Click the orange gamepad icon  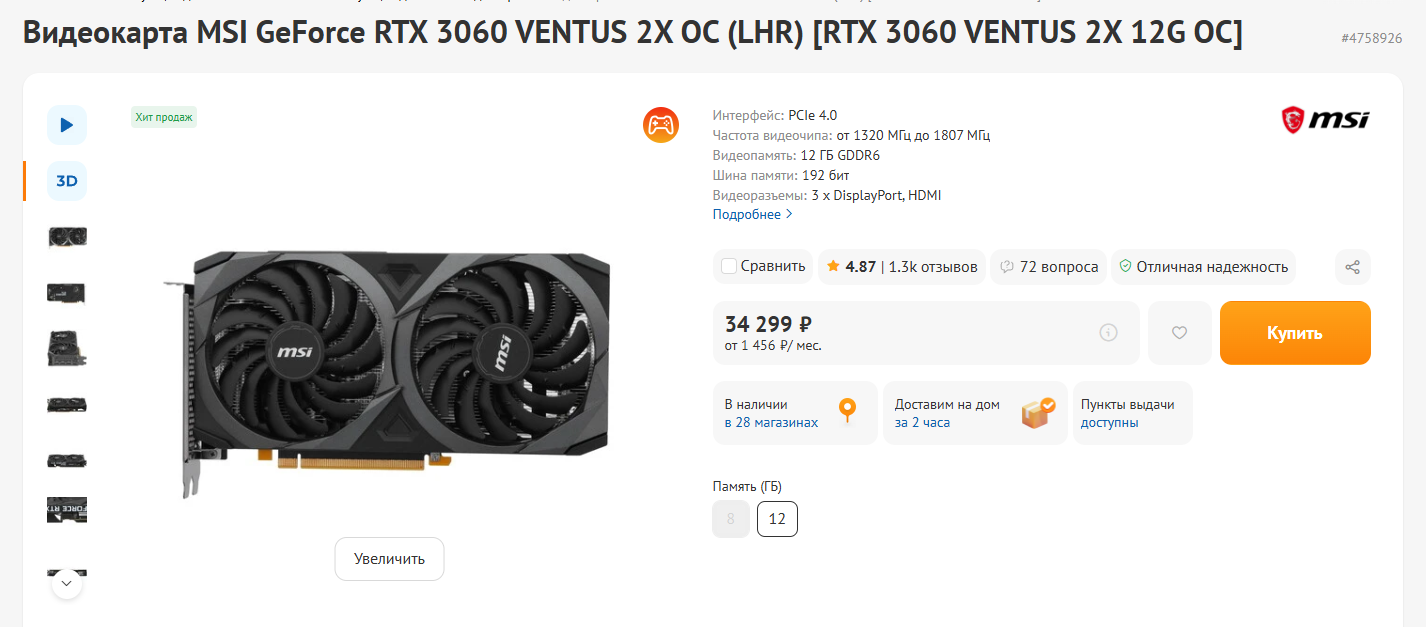[661, 125]
